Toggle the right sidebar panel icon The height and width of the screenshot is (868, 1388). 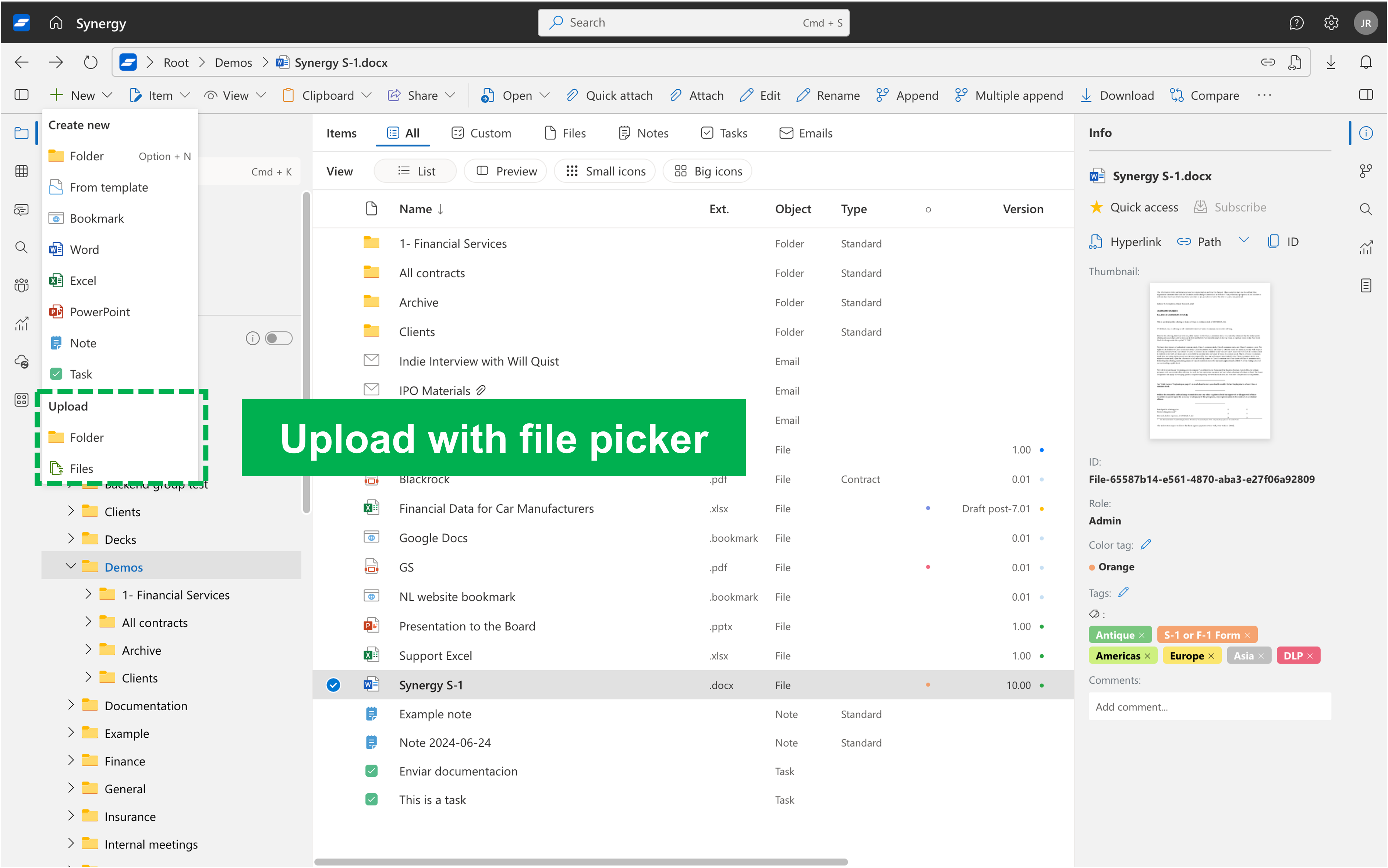point(1366,95)
